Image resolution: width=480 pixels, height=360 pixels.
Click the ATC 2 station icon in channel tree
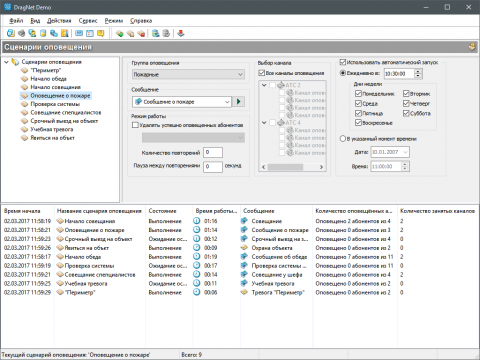pyautogui.click(x=281, y=85)
